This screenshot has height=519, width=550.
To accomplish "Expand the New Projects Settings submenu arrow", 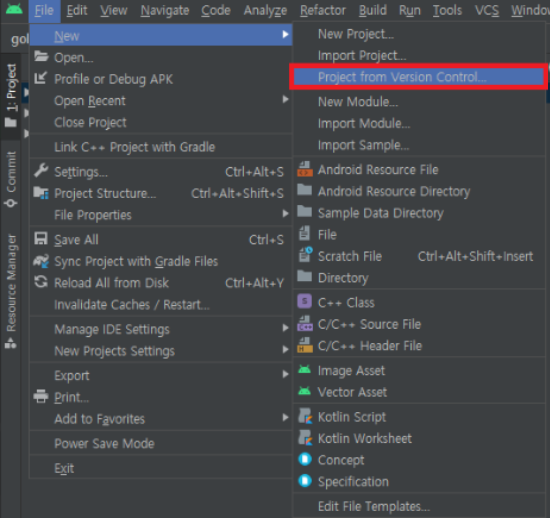I will coord(286,350).
